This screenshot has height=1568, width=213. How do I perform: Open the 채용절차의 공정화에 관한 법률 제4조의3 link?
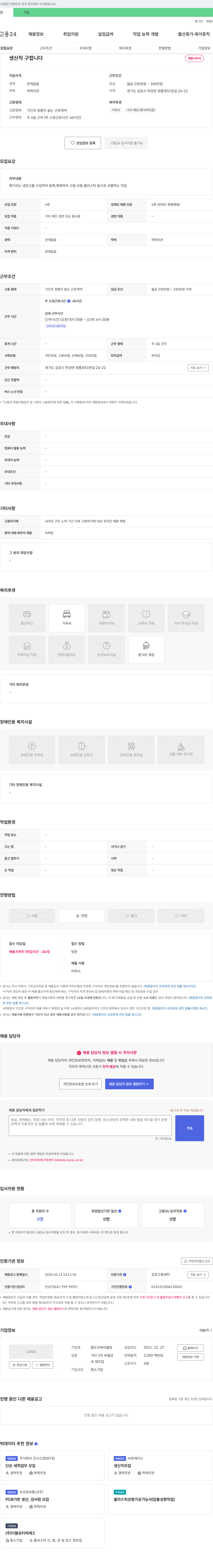click(x=170, y=986)
